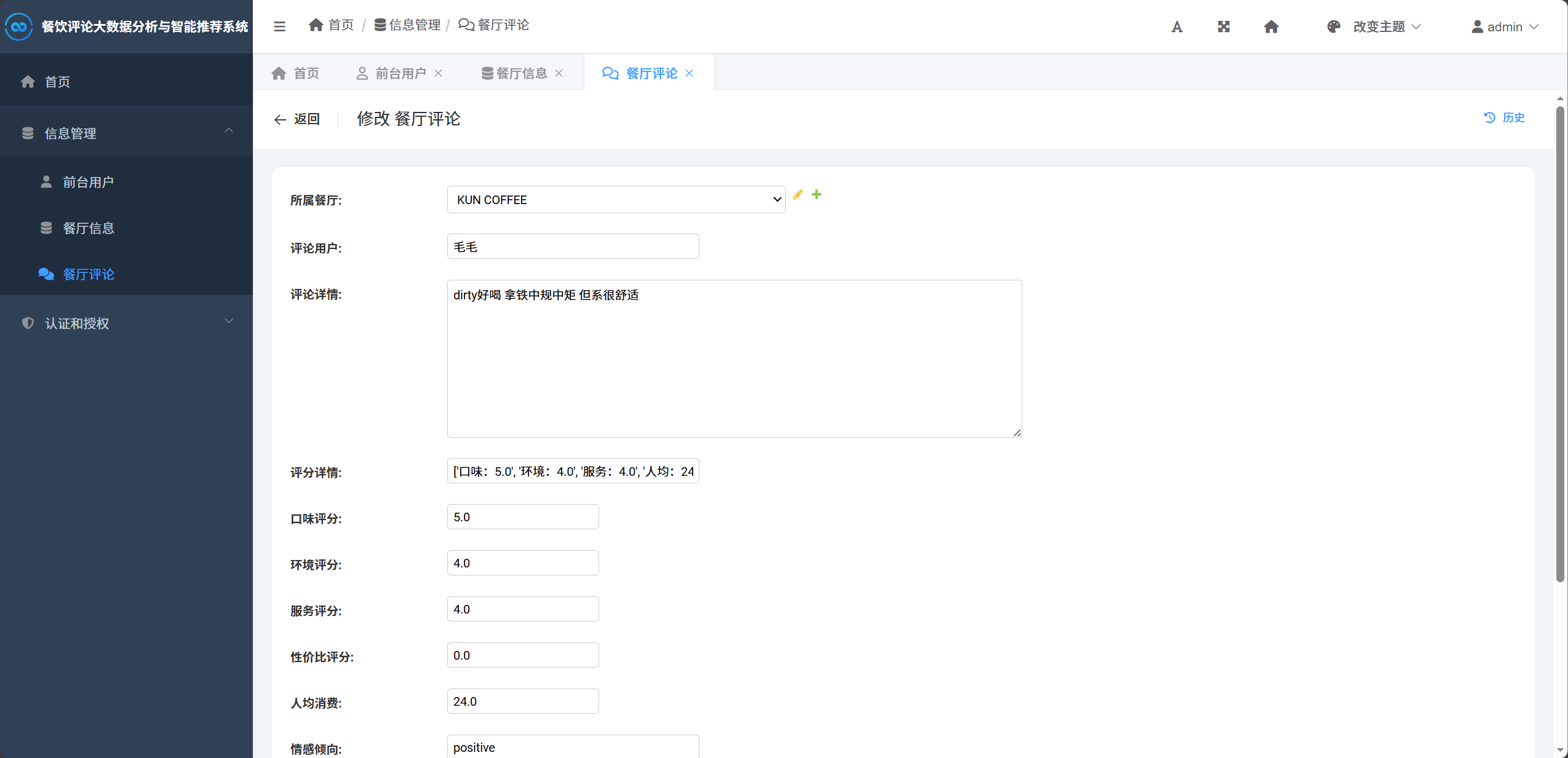This screenshot has height=758, width=1568.
Task: Click the home icon in top toolbar
Action: (x=1271, y=26)
